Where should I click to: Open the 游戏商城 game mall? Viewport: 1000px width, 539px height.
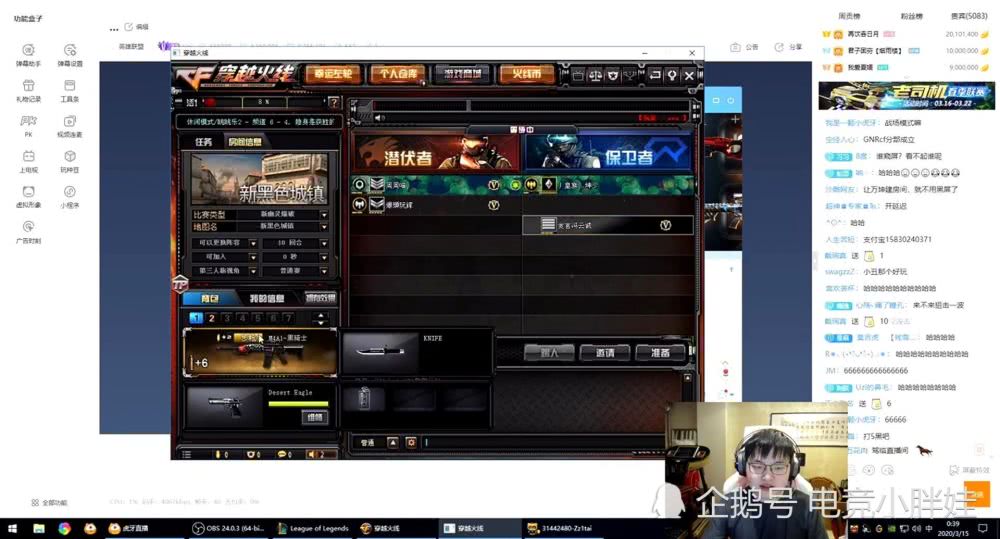(x=462, y=75)
